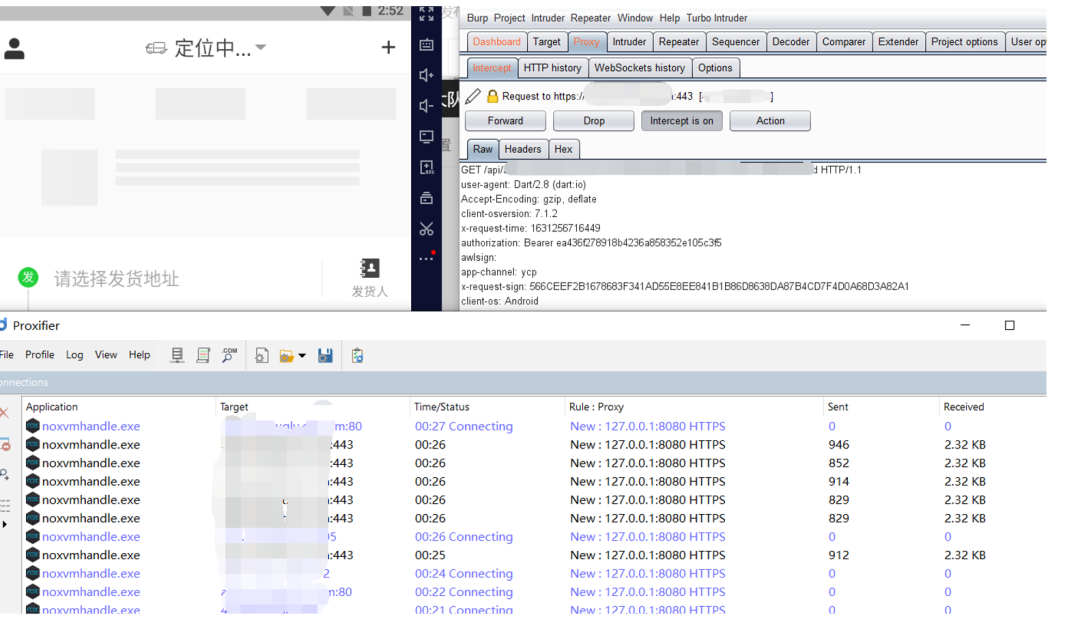
Task: Click the Proxifier proxy servers toolbar icon
Action: coord(177,355)
